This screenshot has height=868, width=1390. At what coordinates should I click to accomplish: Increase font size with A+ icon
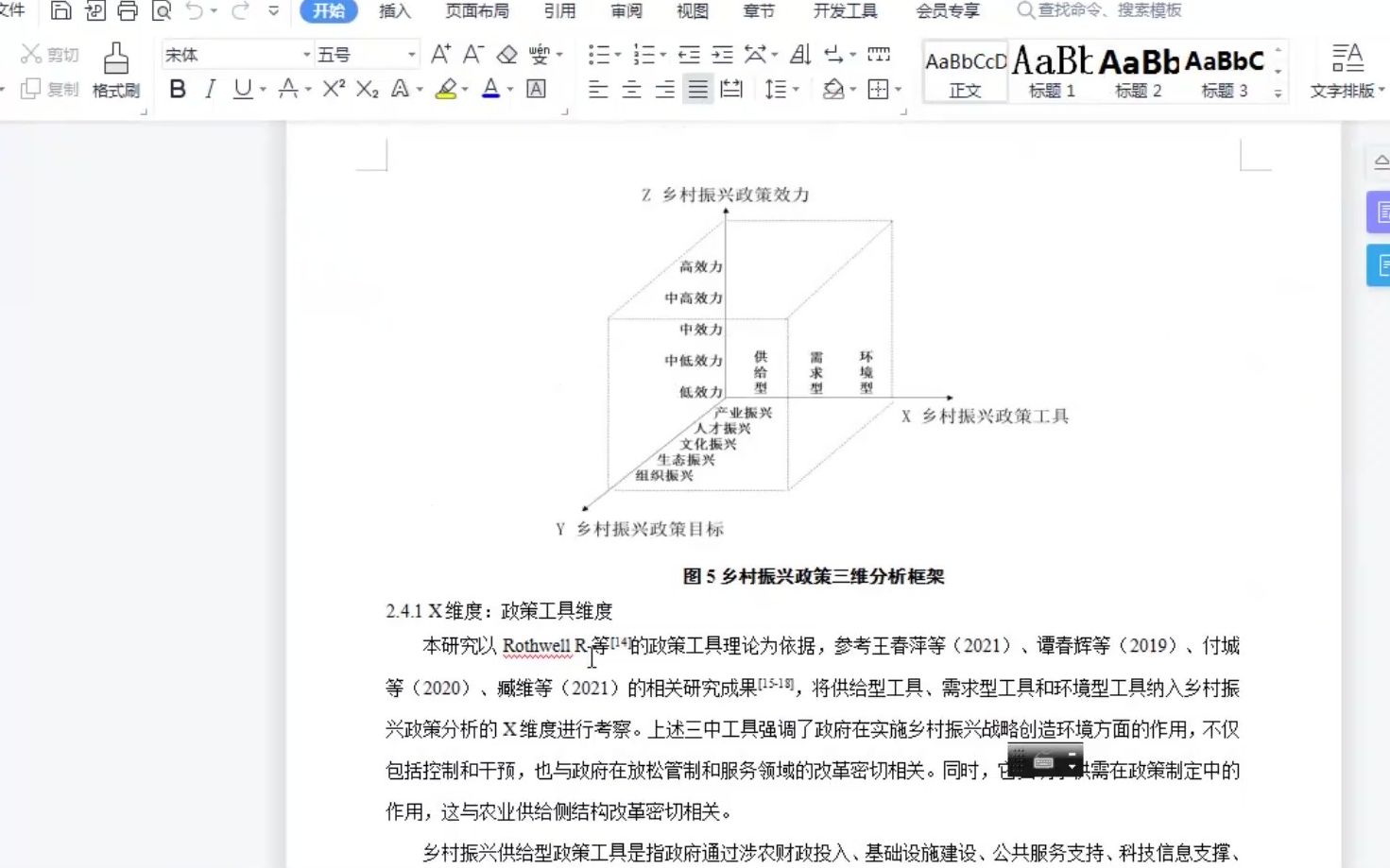[440, 55]
